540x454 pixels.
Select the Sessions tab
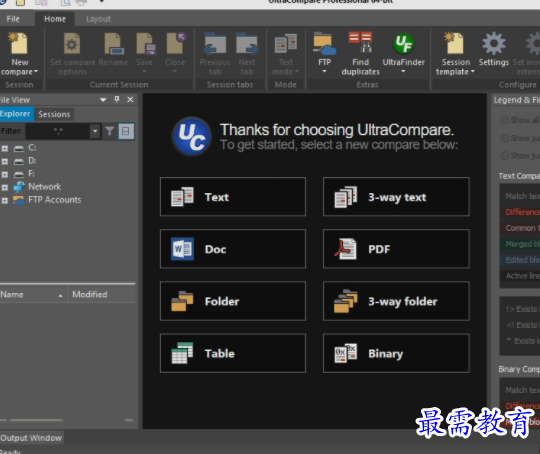[54, 114]
